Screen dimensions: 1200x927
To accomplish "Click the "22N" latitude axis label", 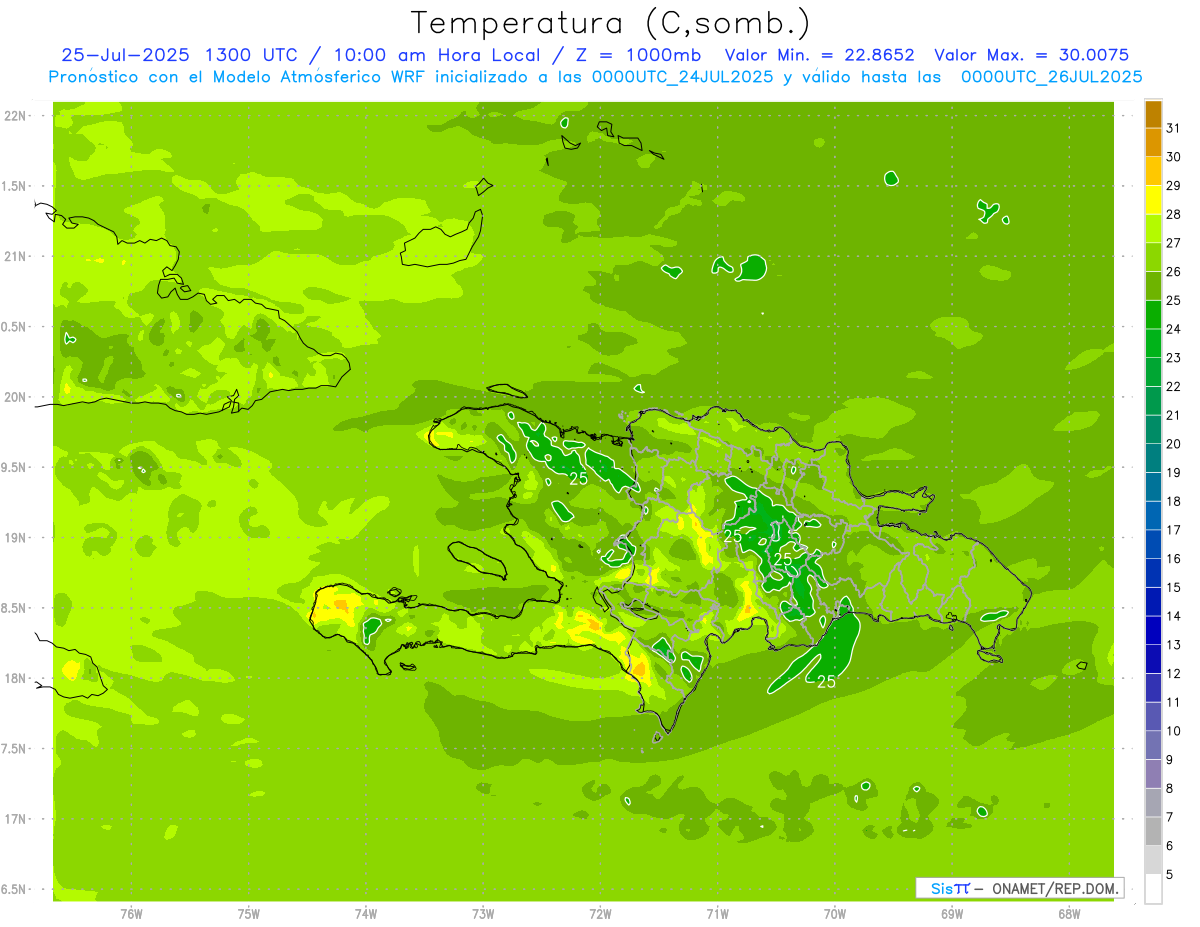I will 15,116.
